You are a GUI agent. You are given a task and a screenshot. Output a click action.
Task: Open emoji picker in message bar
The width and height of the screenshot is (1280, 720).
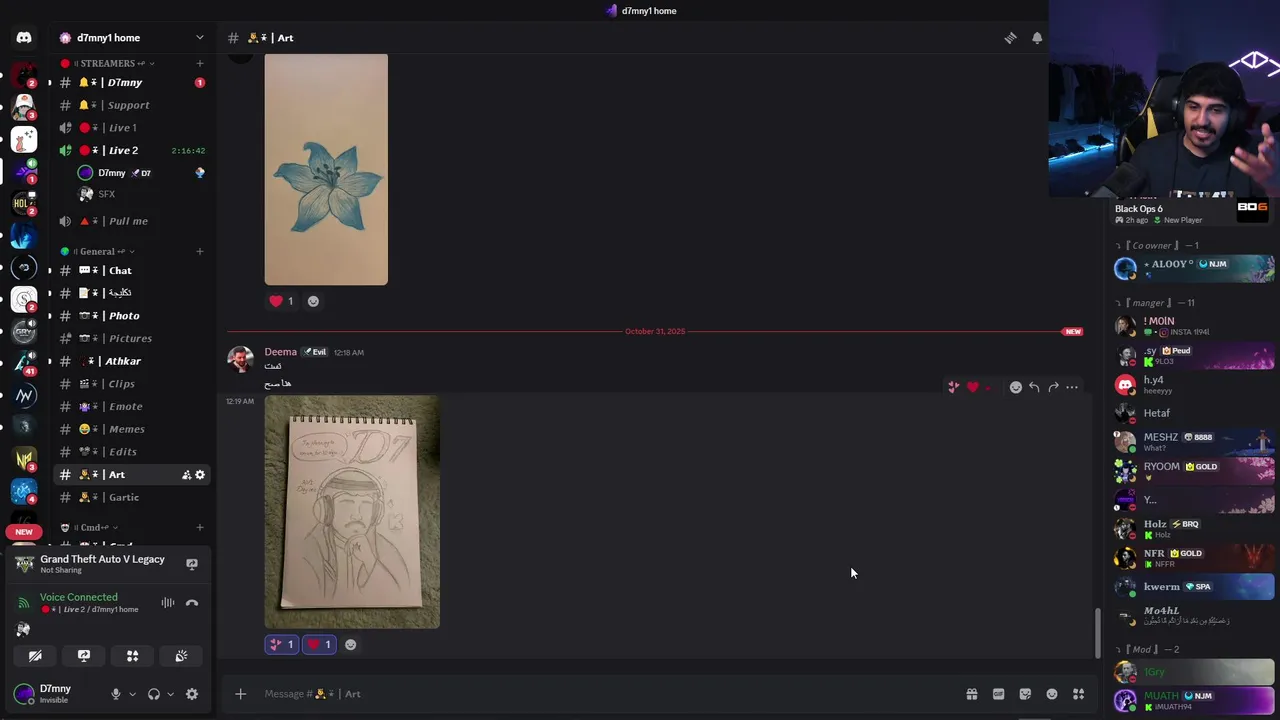[1052, 694]
